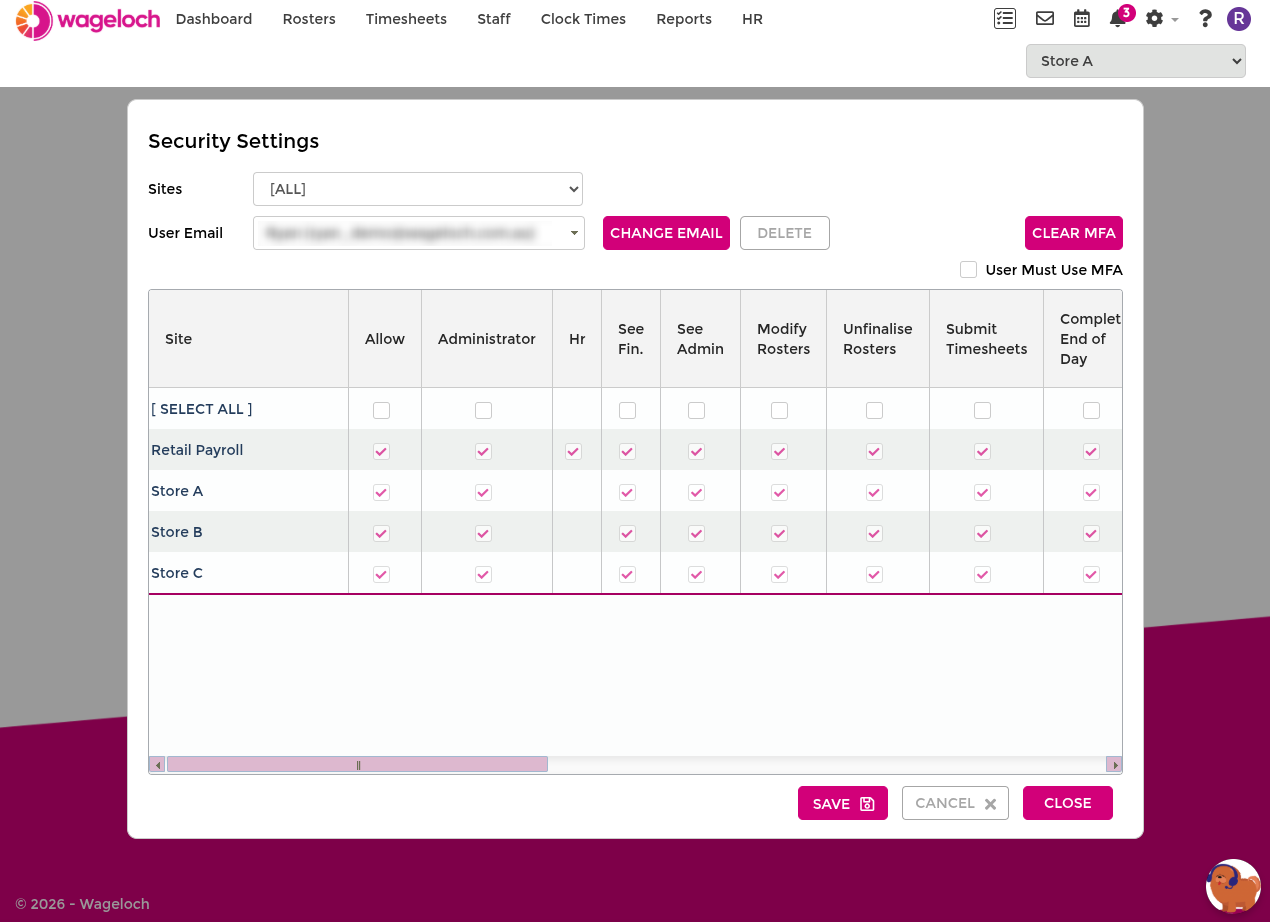Open the task checklist icon
Image resolution: width=1270 pixels, height=922 pixels.
pyautogui.click(x=1005, y=18)
